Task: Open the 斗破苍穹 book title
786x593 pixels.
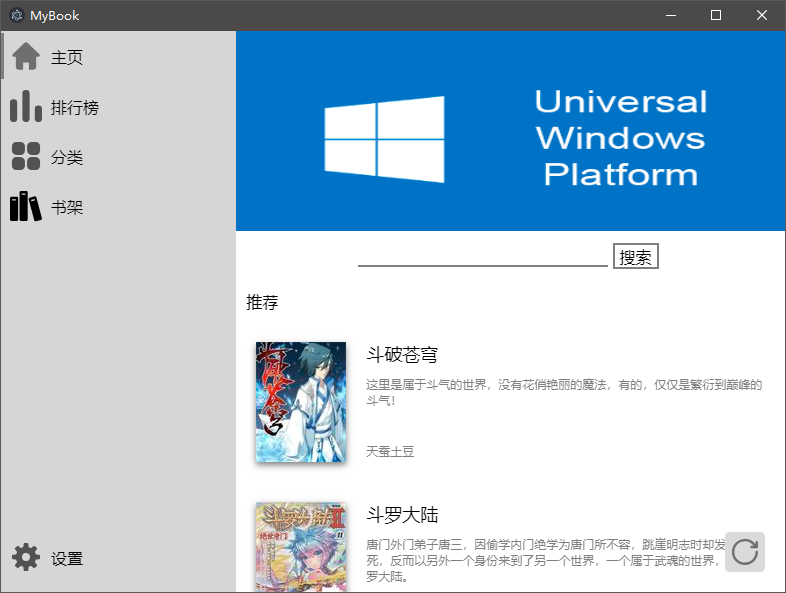Action: point(402,354)
